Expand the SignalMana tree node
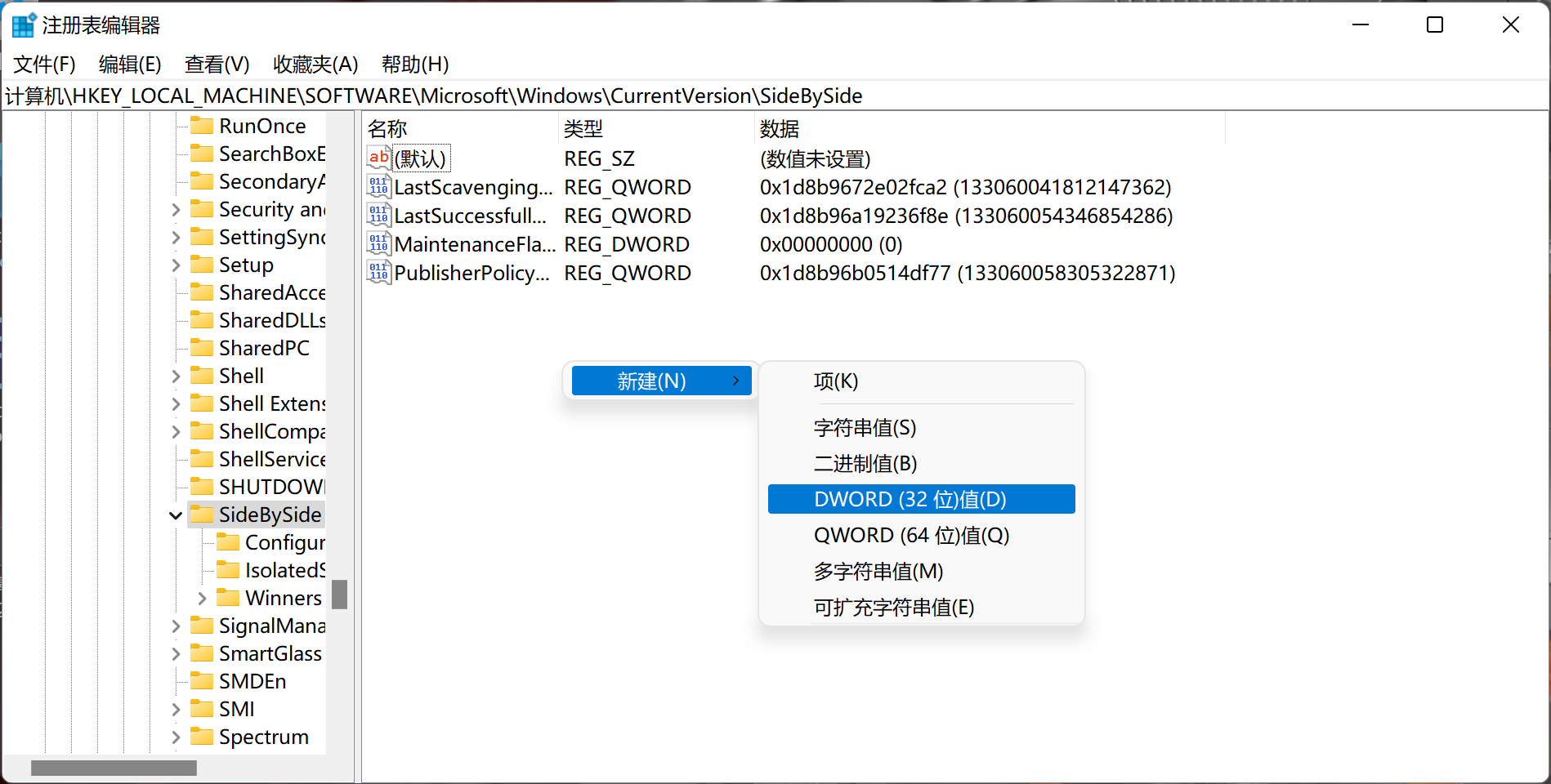The width and height of the screenshot is (1551, 784). pos(176,626)
